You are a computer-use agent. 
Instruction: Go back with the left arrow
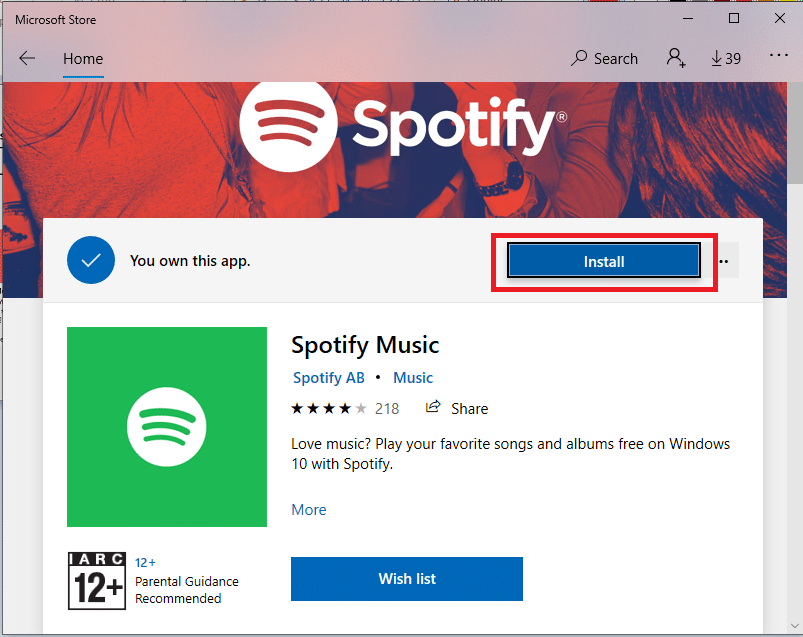tap(27, 58)
